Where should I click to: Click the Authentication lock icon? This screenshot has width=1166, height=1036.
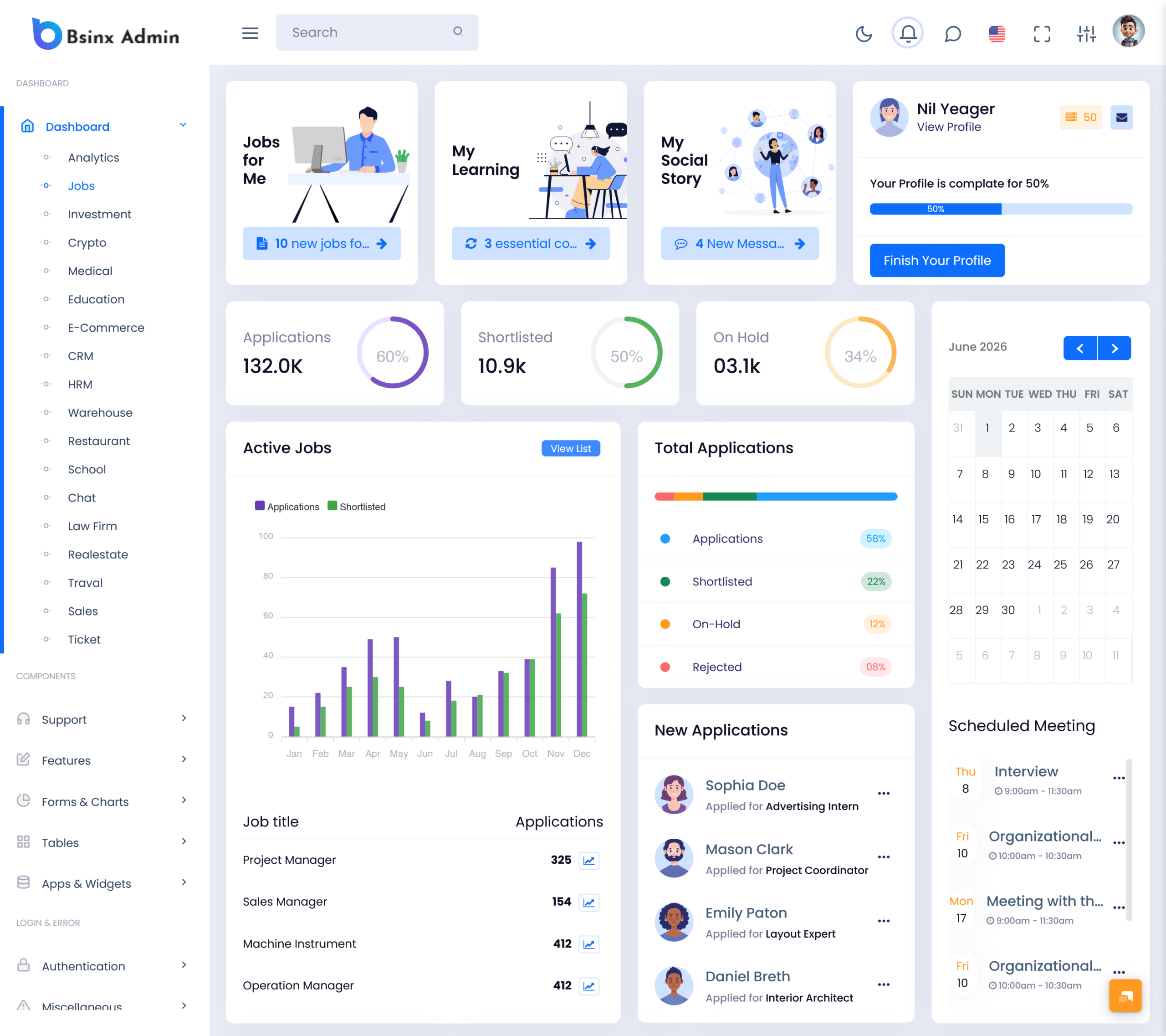coord(23,965)
